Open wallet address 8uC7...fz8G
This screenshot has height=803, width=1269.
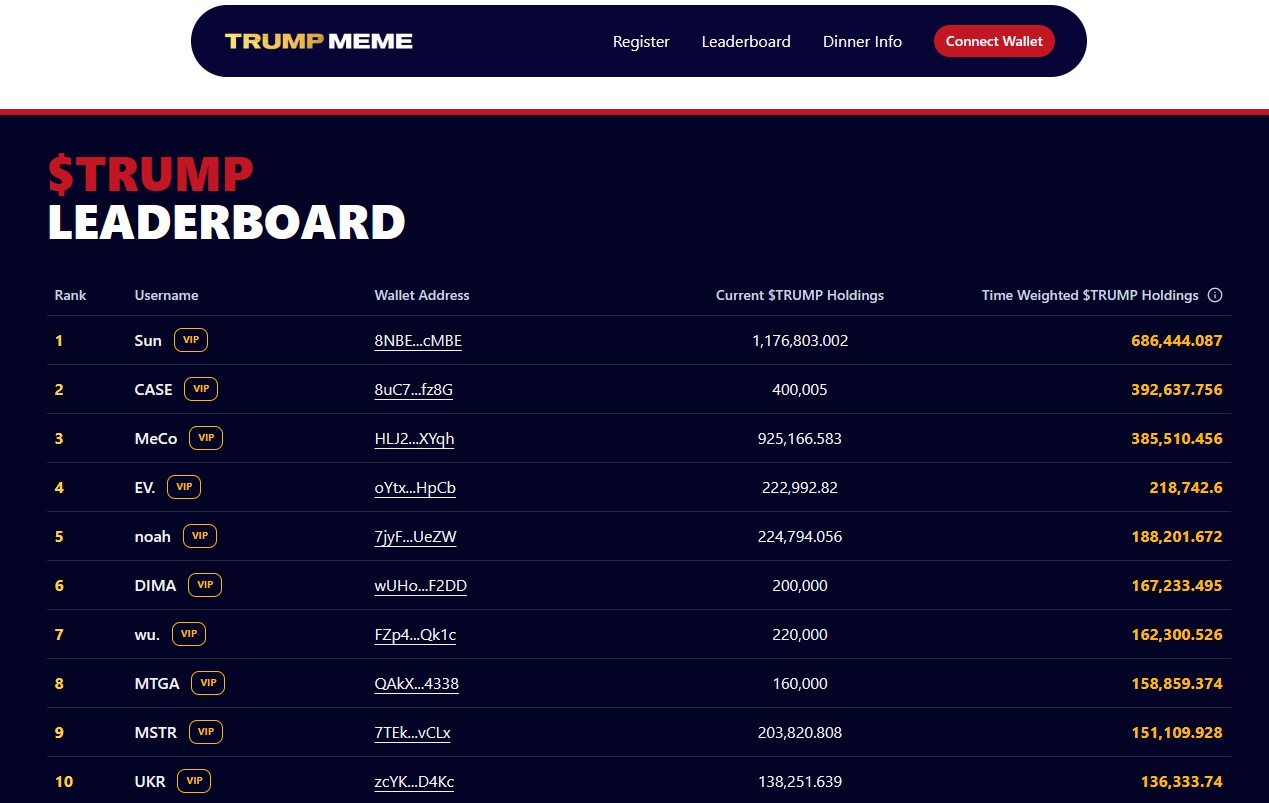click(413, 389)
